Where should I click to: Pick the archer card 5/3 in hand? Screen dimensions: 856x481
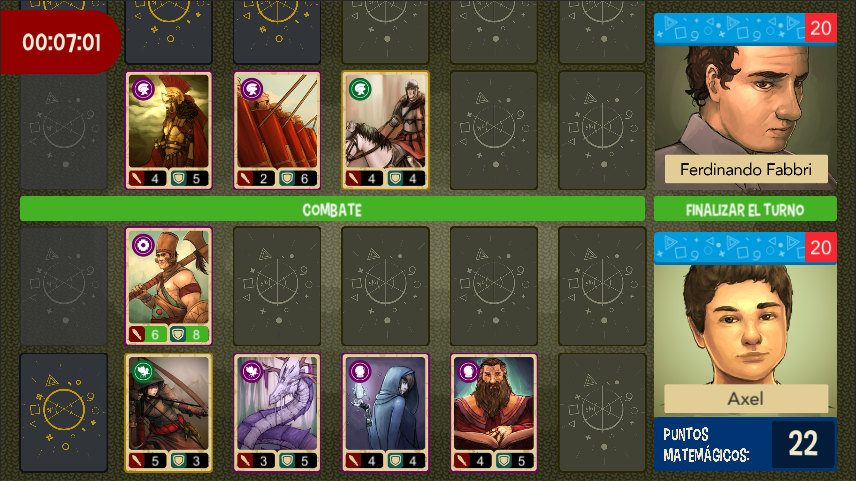click(x=169, y=413)
